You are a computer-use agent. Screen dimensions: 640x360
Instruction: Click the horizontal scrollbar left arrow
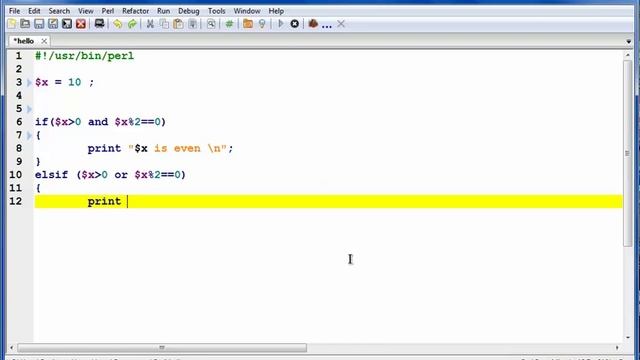[11, 348]
